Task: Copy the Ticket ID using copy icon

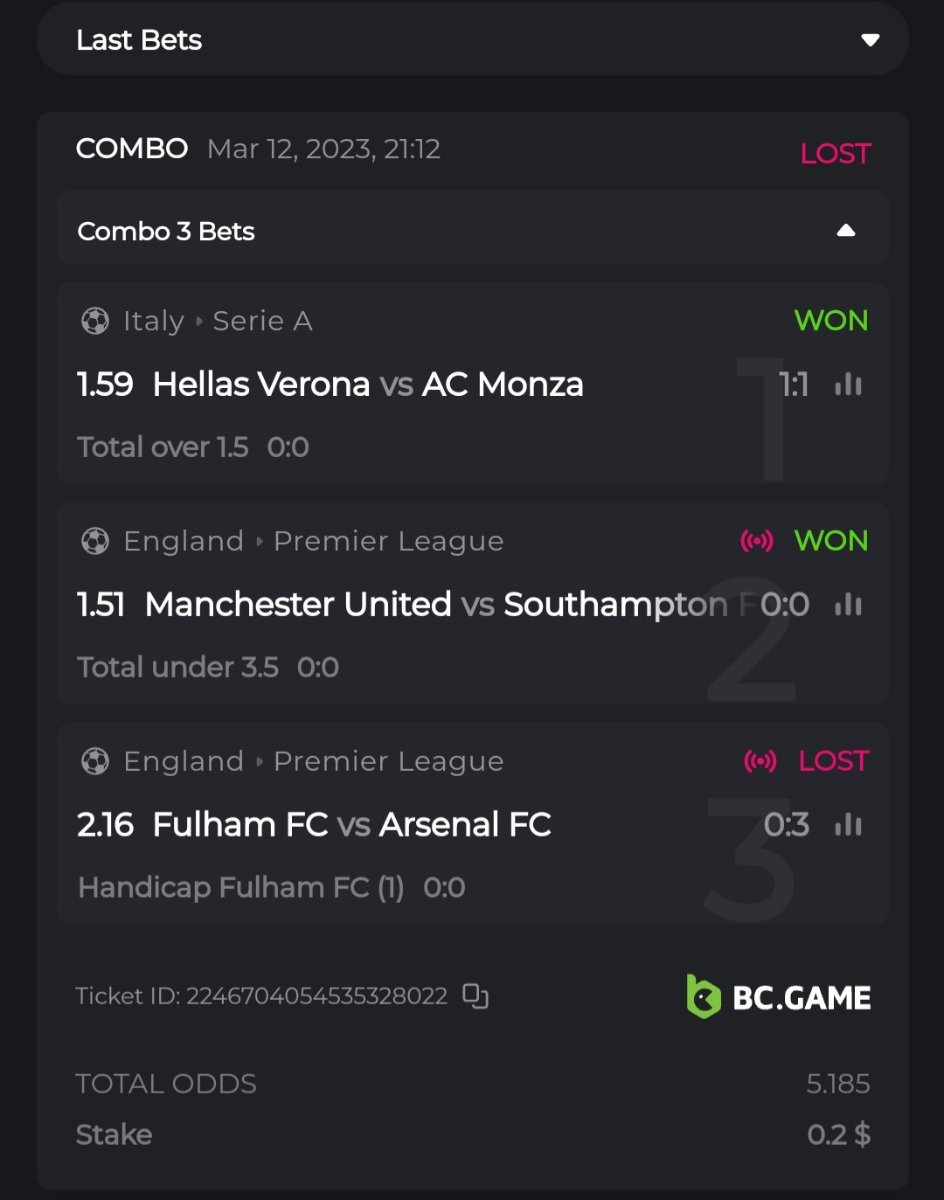Action: (475, 996)
